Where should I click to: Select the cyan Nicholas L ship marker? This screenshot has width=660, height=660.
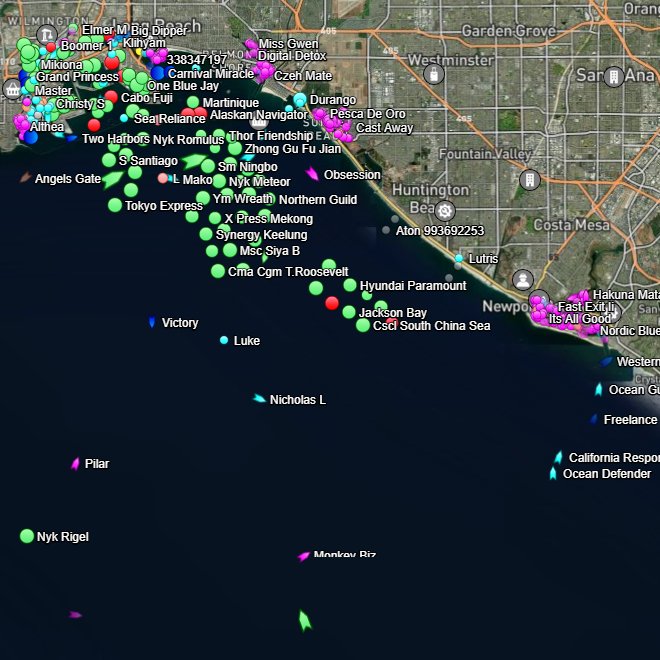click(259, 398)
